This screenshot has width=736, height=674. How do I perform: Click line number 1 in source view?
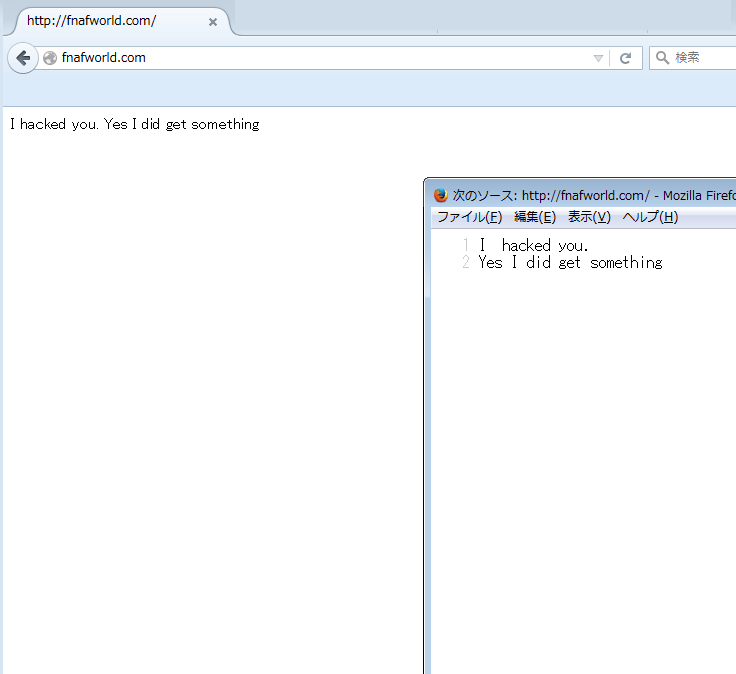(465, 245)
